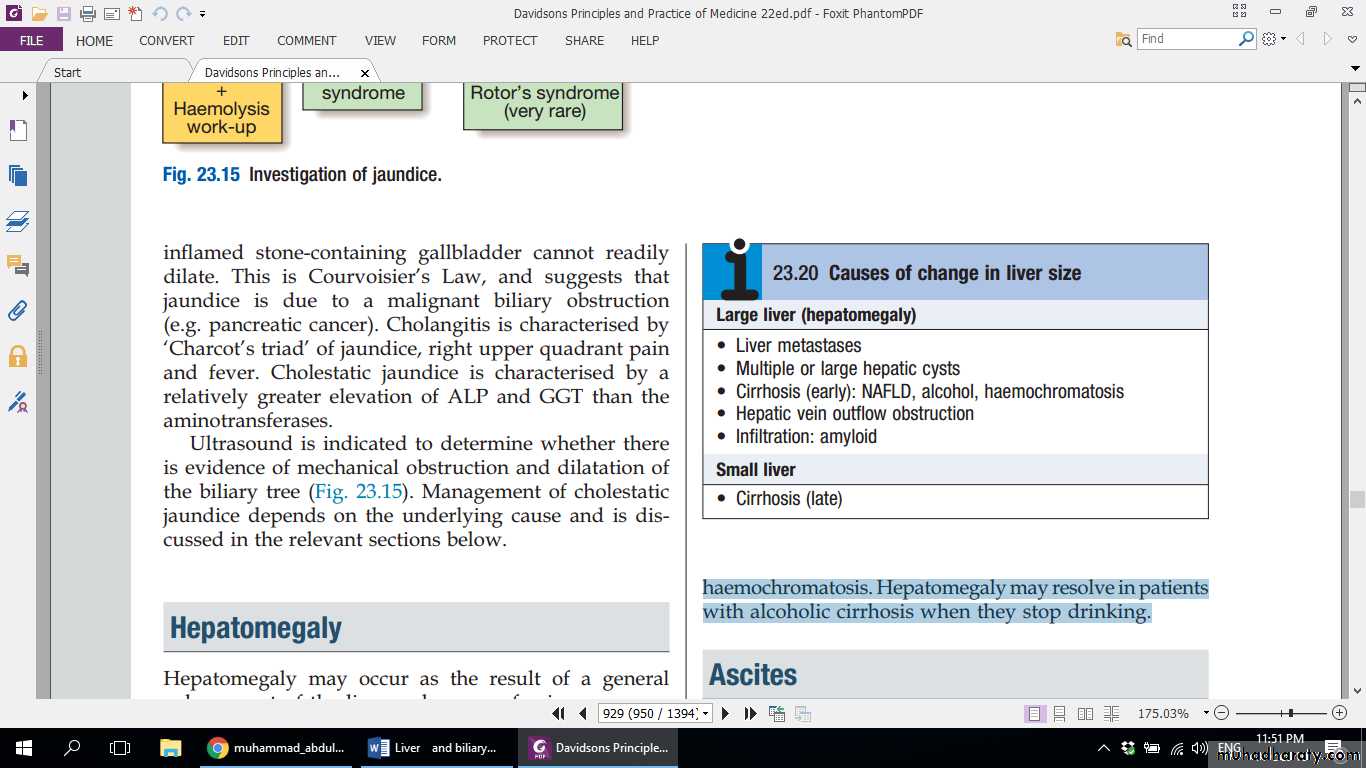Screen dimensions: 1366x768
Task: Click the Print icon in the quick access toolbar
Action: pyautogui.click(x=87, y=14)
